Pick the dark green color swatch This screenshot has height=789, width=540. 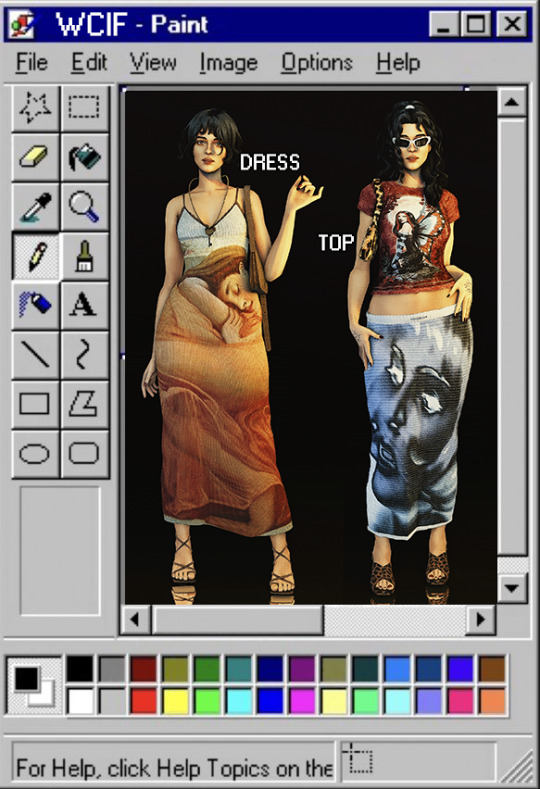(207, 668)
